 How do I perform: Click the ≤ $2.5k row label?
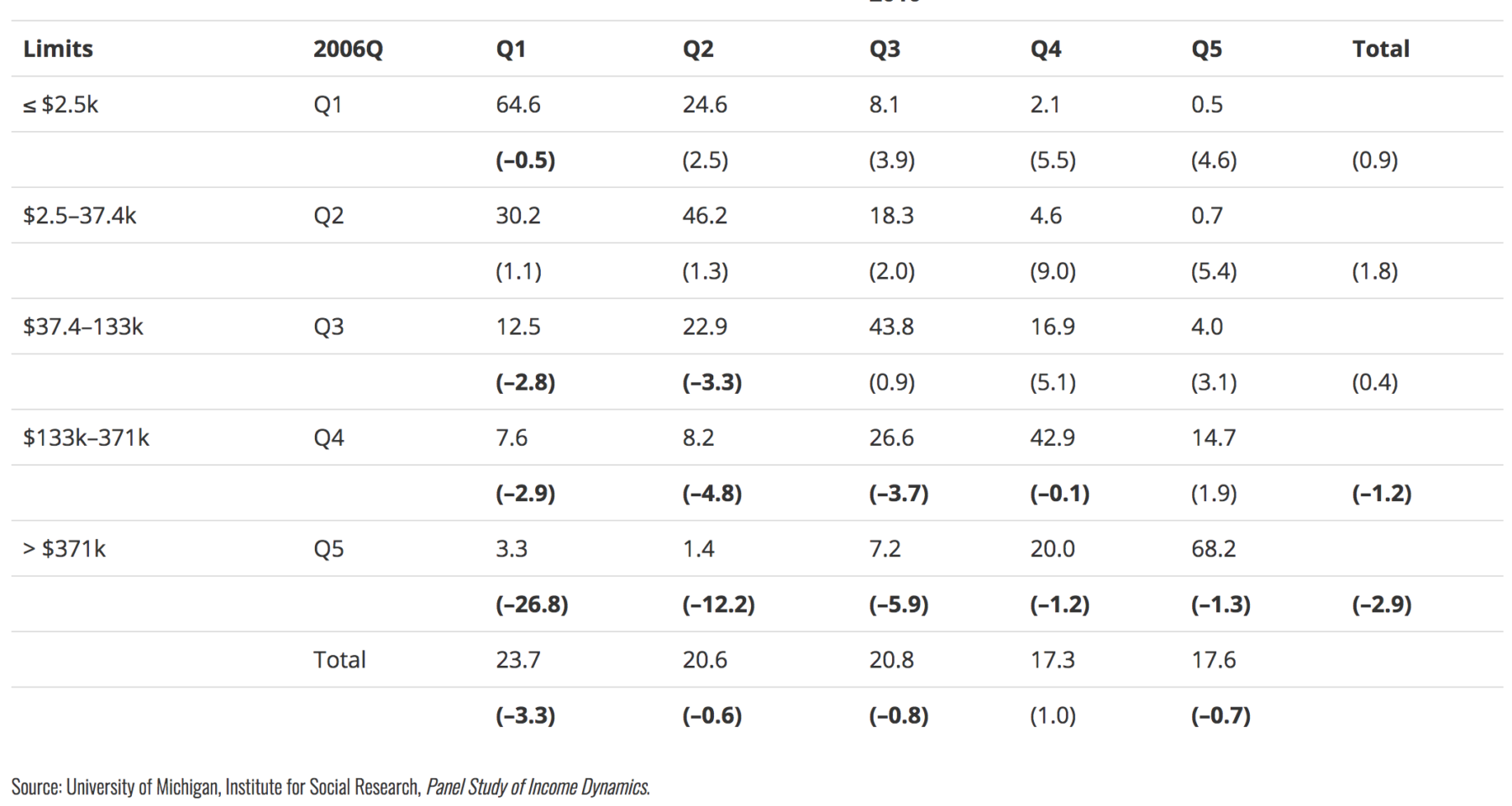point(60,105)
